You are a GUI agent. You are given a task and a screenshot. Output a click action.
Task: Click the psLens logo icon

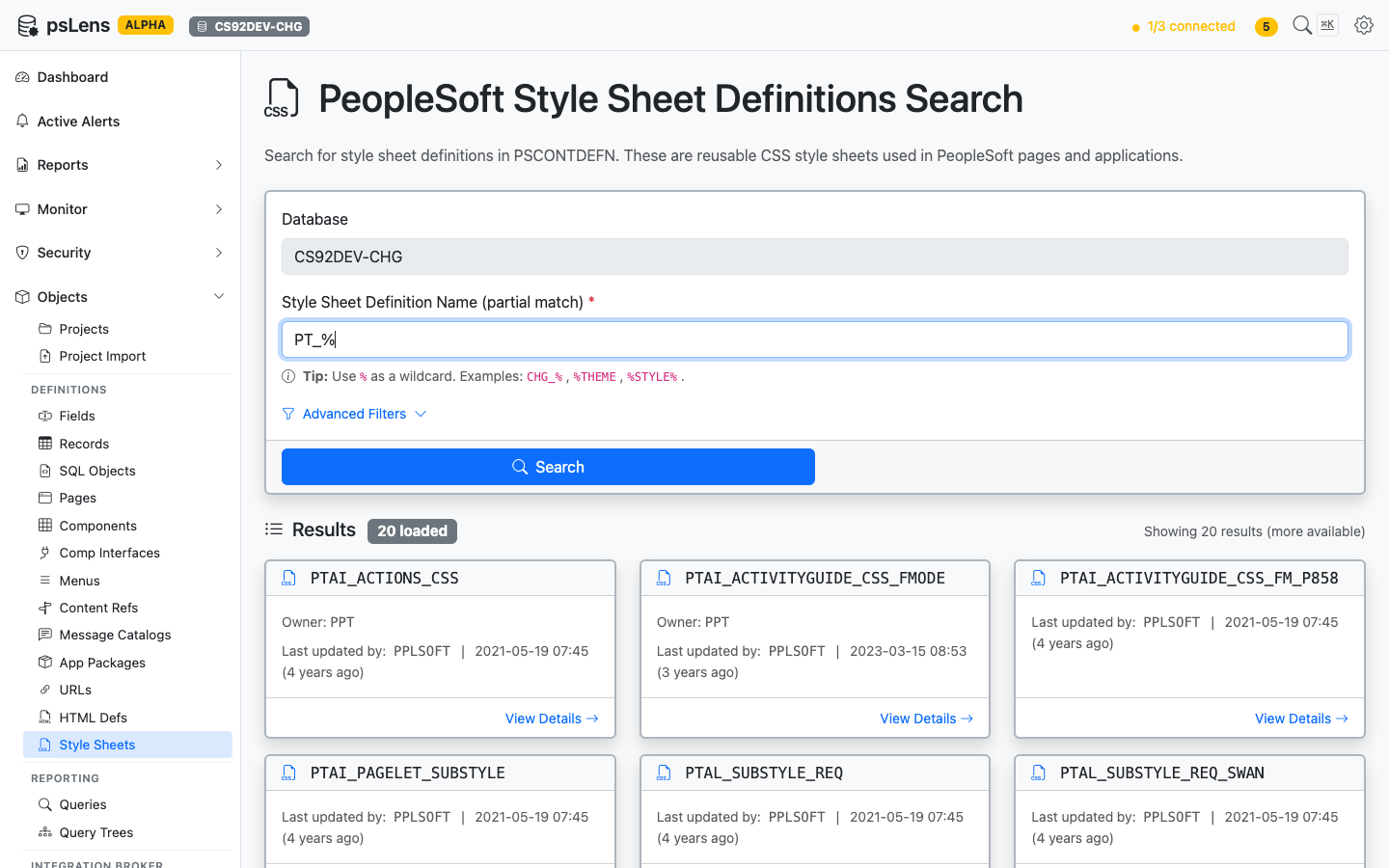click(x=28, y=26)
